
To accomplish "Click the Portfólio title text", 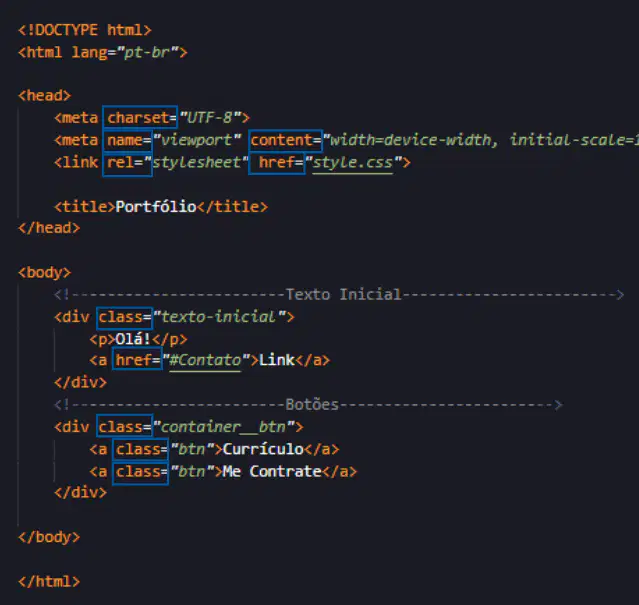I will click(x=156, y=207).
